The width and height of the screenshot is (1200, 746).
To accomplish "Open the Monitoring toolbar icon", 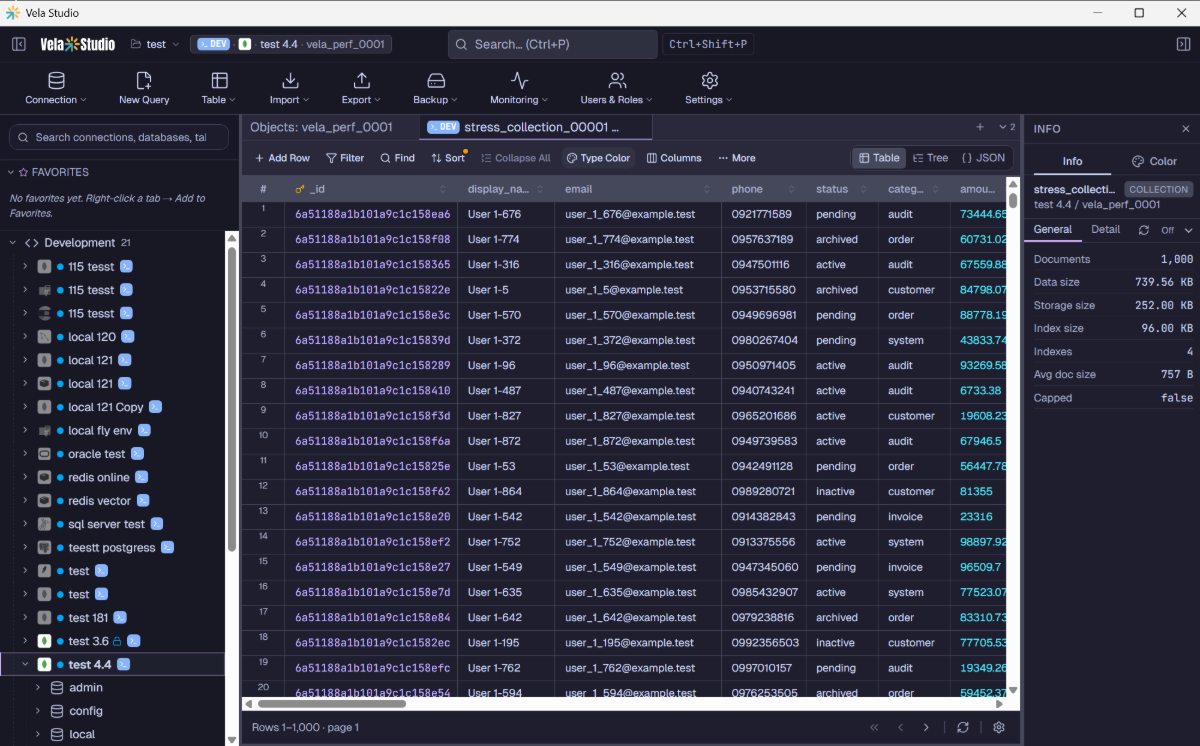I will pyautogui.click(x=519, y=80).
